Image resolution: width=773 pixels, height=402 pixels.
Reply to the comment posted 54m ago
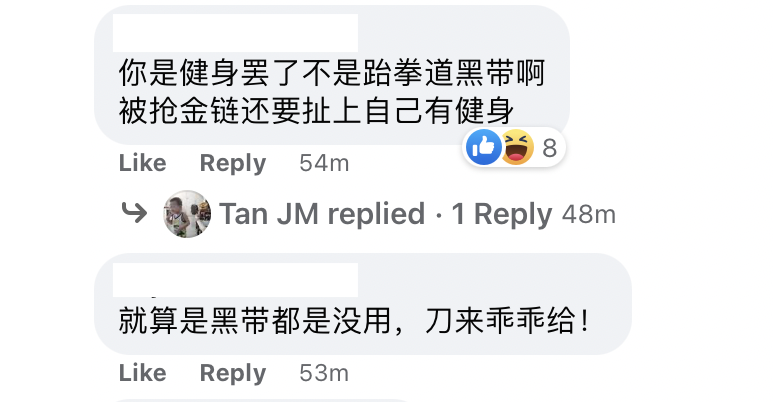pyautogui.click(x=233, y=163)
